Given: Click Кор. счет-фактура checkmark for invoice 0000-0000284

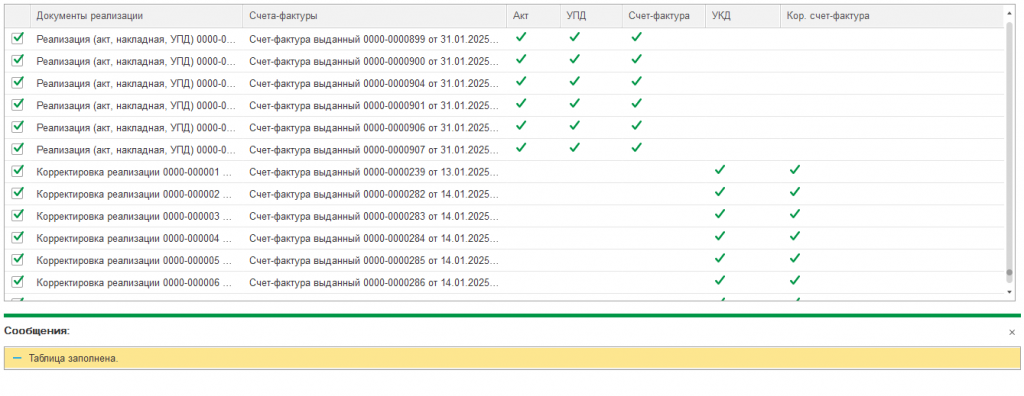Looking at the screenshot, I should (794, 236).
